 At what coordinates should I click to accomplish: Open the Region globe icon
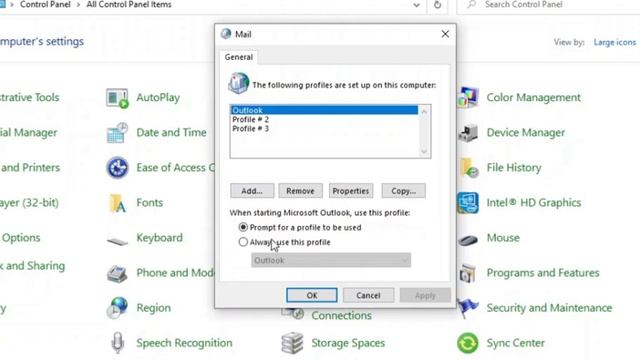(x=117, y=308)
